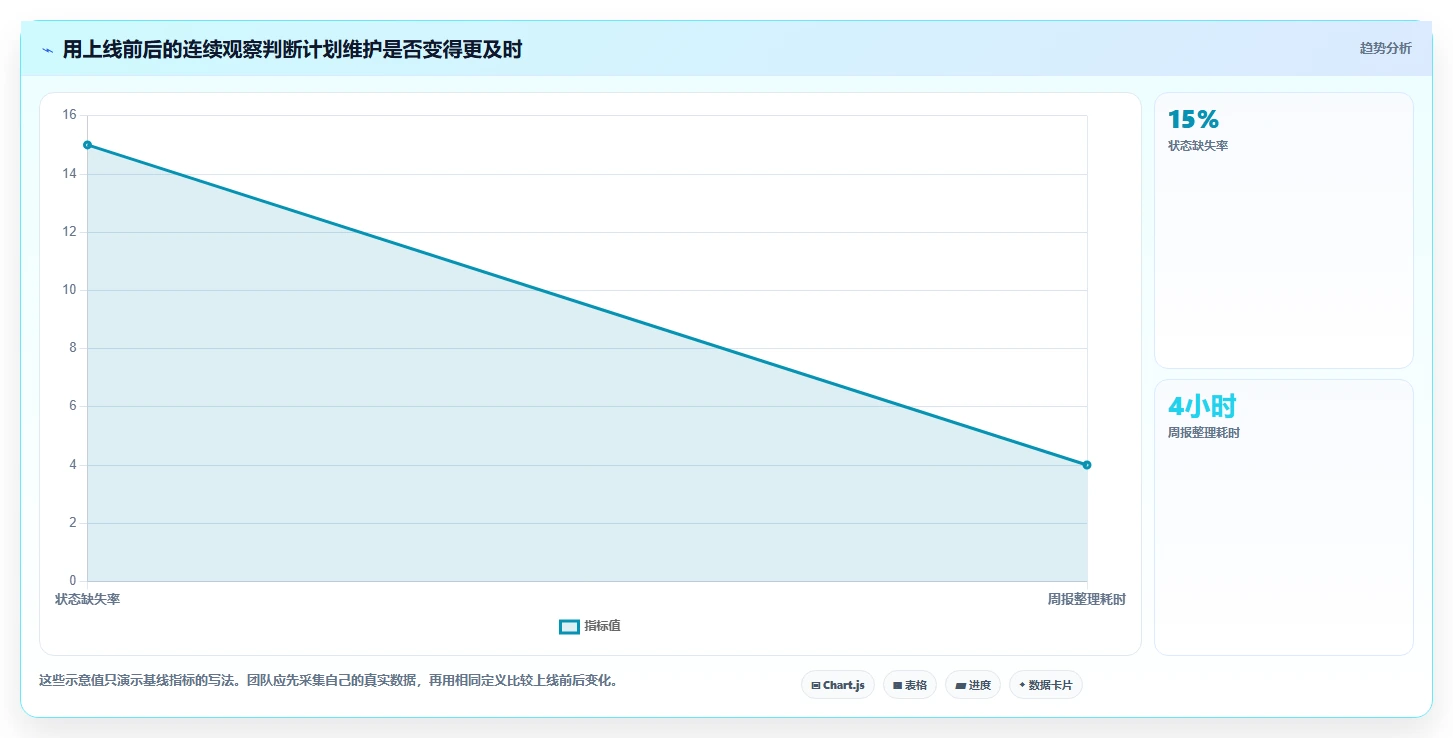Toggle the 指标值 legend color box
Image resolution: width=1453 pixels, height=738 pixels.
click(569, 626)
